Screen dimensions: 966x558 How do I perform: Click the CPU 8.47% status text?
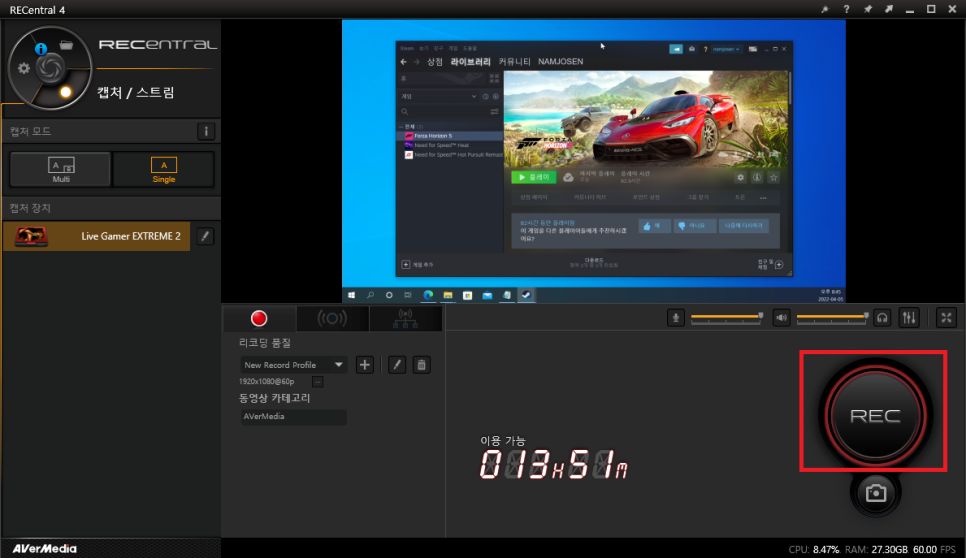click(x=814, y=549)
